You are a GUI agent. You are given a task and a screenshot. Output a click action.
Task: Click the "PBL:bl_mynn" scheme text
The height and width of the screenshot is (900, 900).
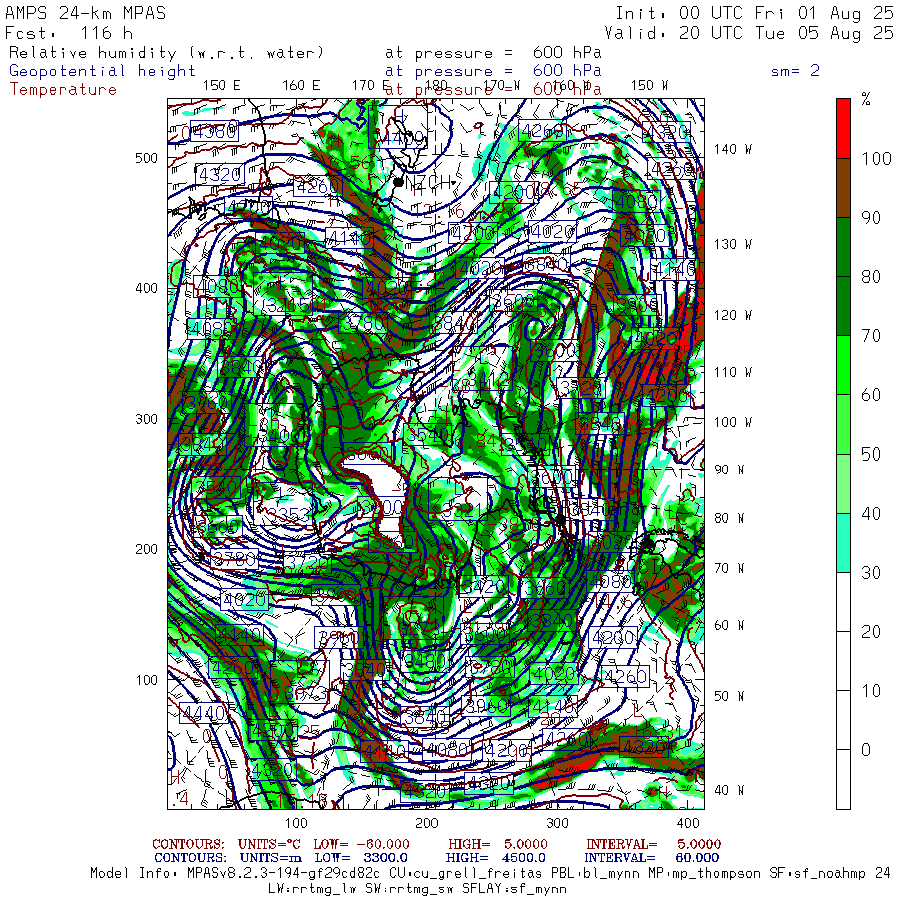point(595,874)
